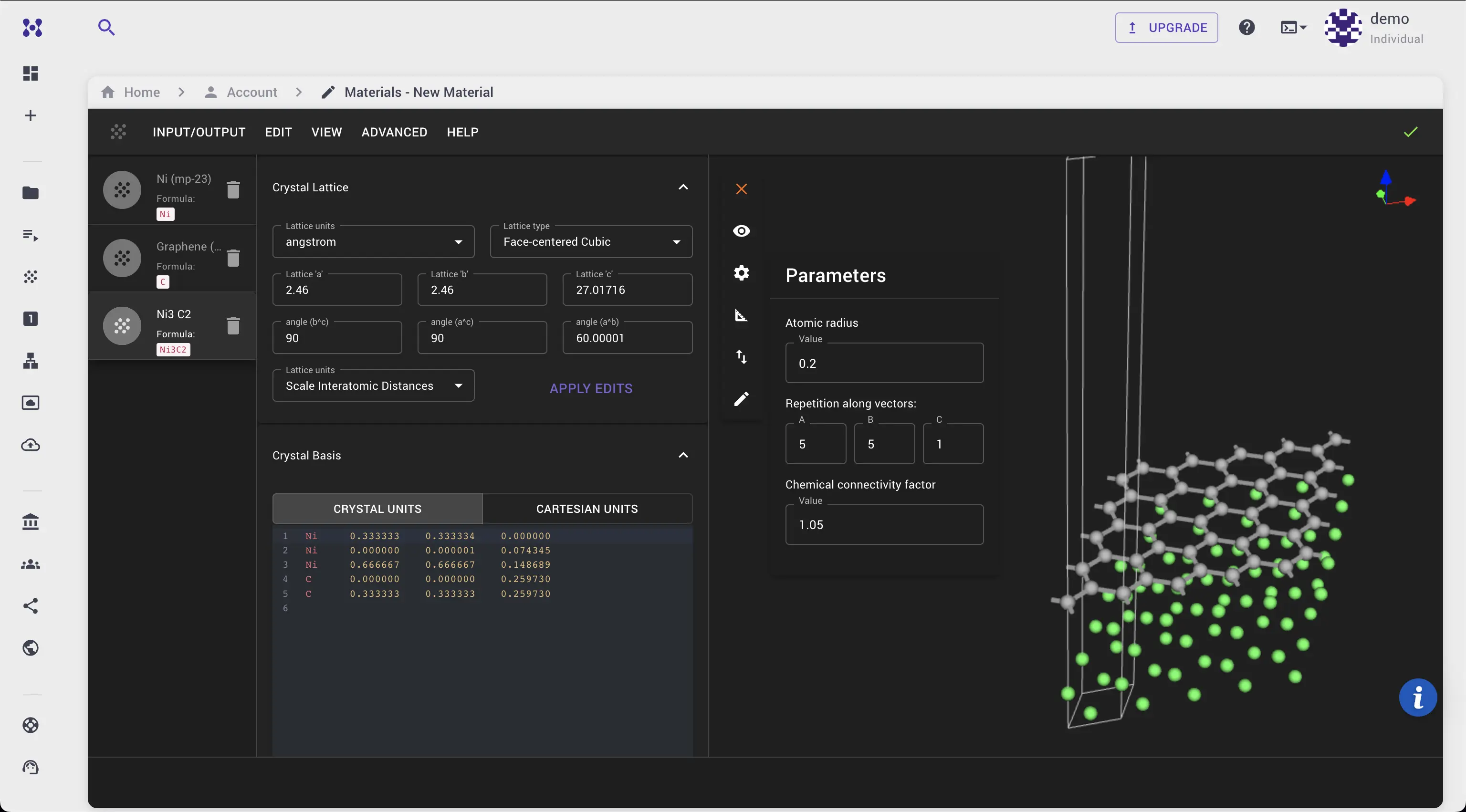Click the up-down arrows icon in viewer
This screenshot has width=1466, height=812.
coord(741,357)
